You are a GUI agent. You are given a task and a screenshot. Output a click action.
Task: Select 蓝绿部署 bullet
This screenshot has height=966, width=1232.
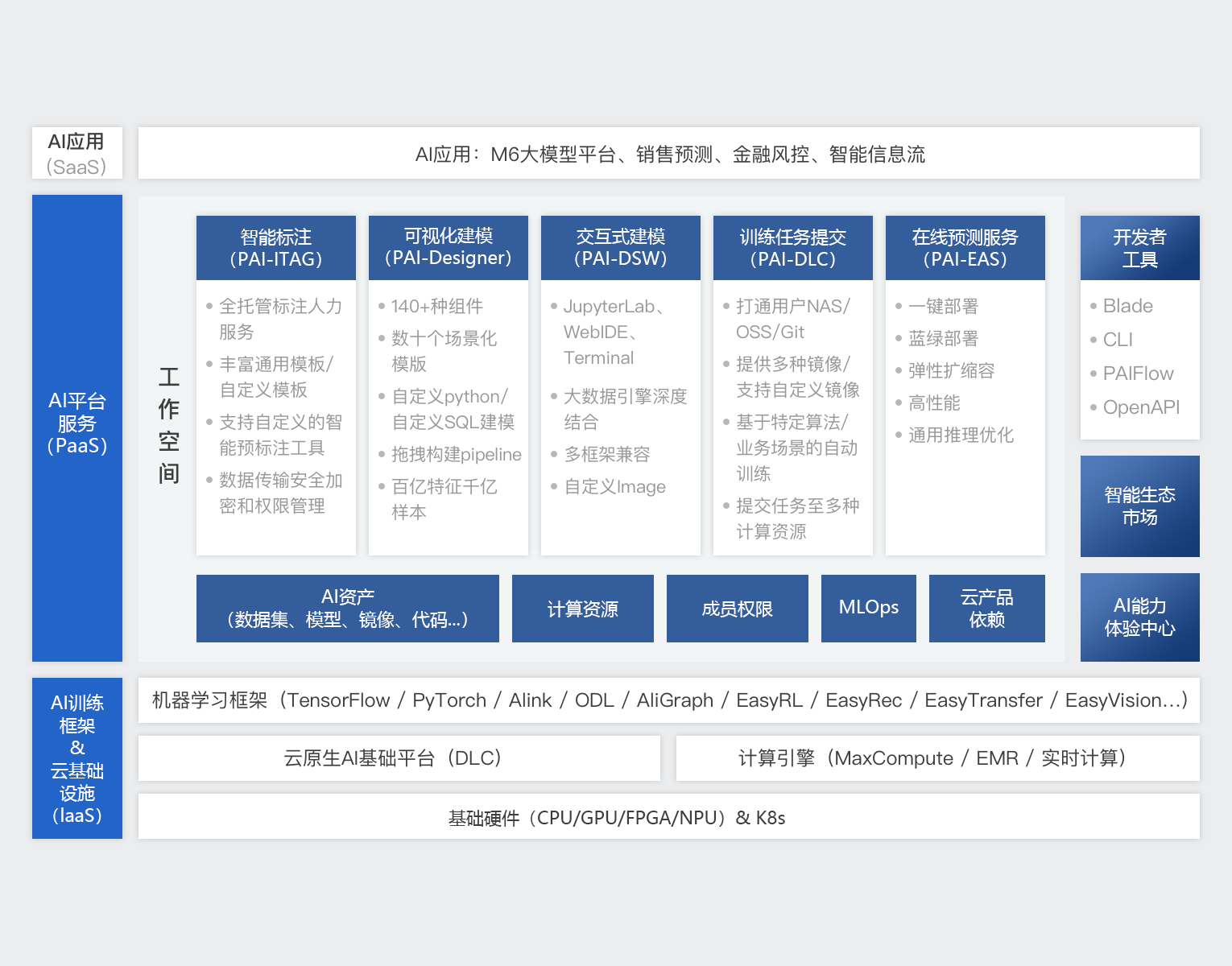(937, 338)
